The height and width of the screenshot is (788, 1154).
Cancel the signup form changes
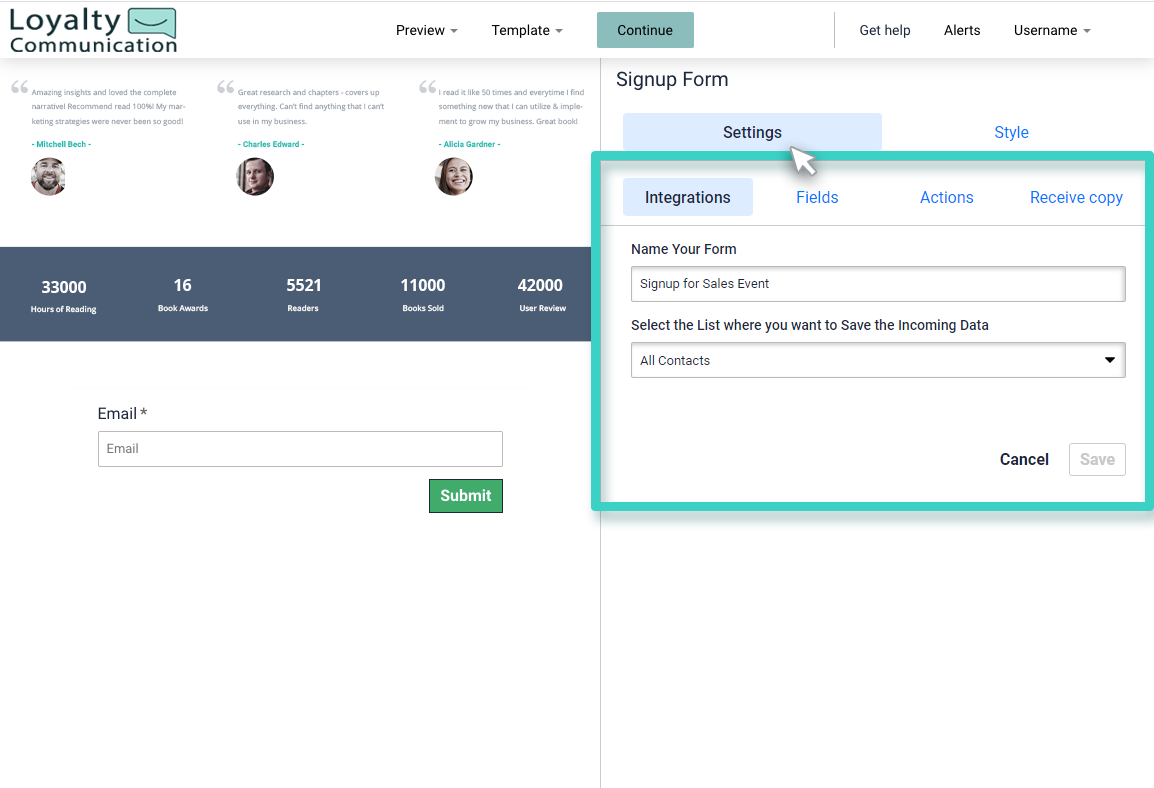pyautogui.click(x=1024, y=459)
